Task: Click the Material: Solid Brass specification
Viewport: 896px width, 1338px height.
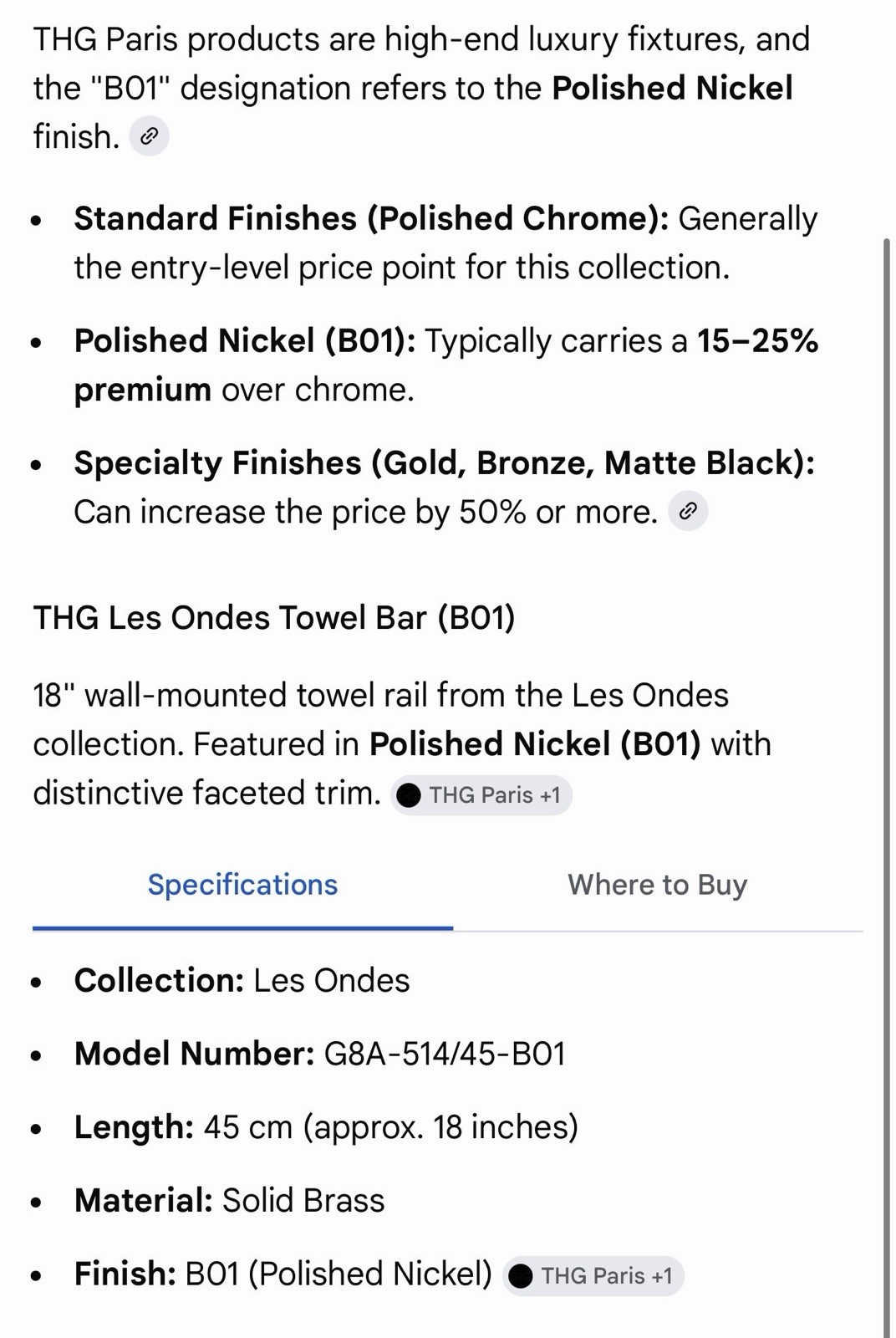Action: pos(229,1201)
